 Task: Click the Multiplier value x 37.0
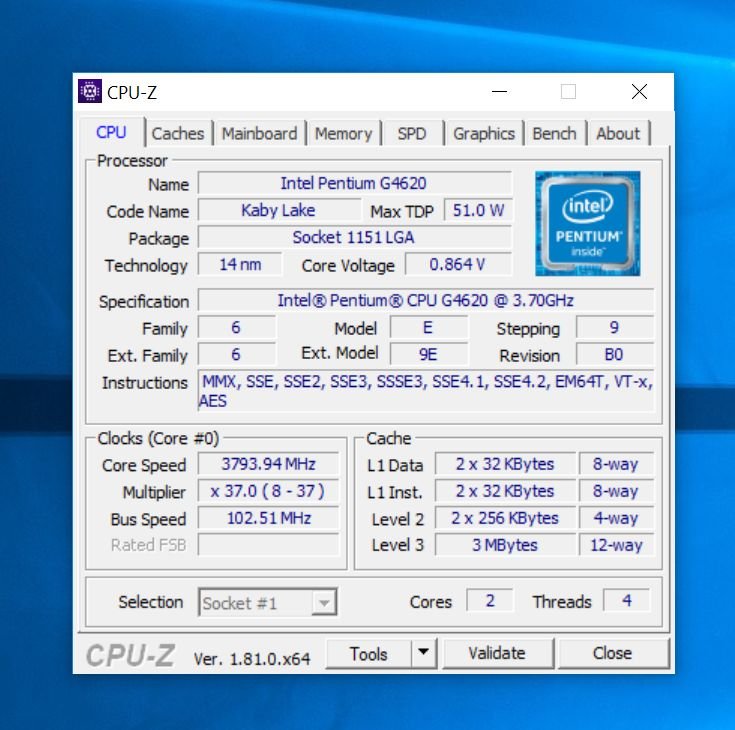269,491
